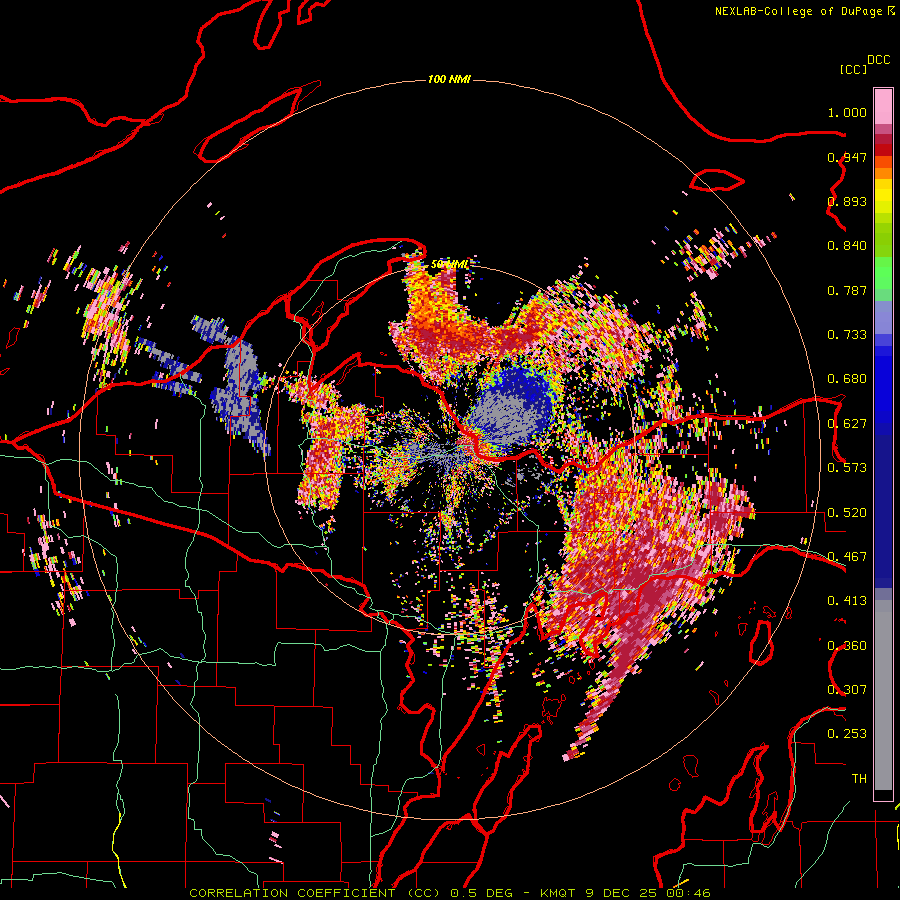
Task: Click the 0.627 legend value
Action: pyautogui.click(x=847, y=424)
